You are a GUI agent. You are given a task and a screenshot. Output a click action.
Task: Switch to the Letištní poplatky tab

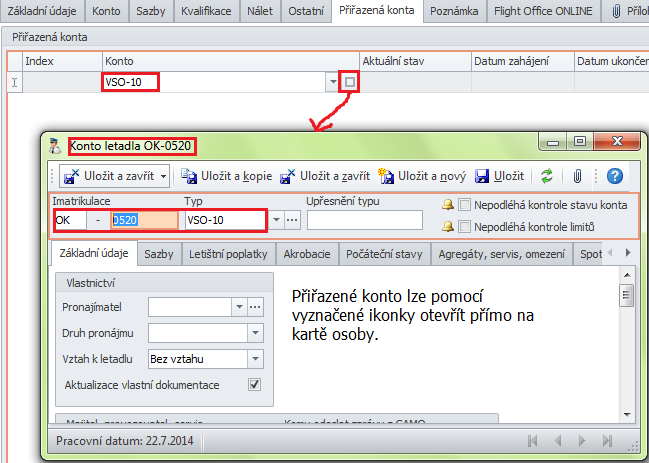[x=229, y=254]
